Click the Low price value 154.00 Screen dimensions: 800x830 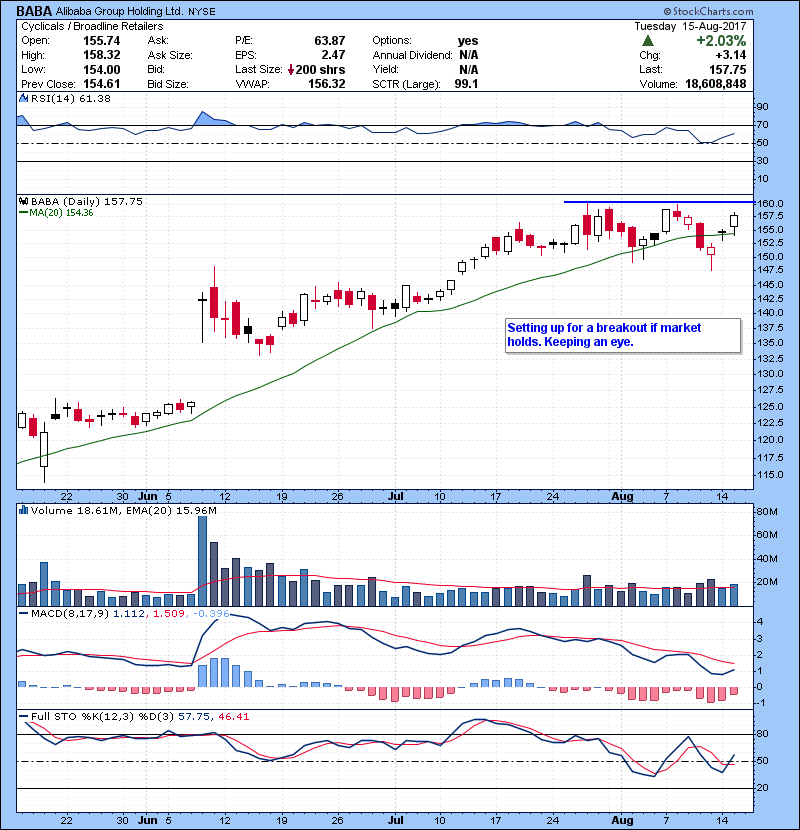click(x=102, y=70)
